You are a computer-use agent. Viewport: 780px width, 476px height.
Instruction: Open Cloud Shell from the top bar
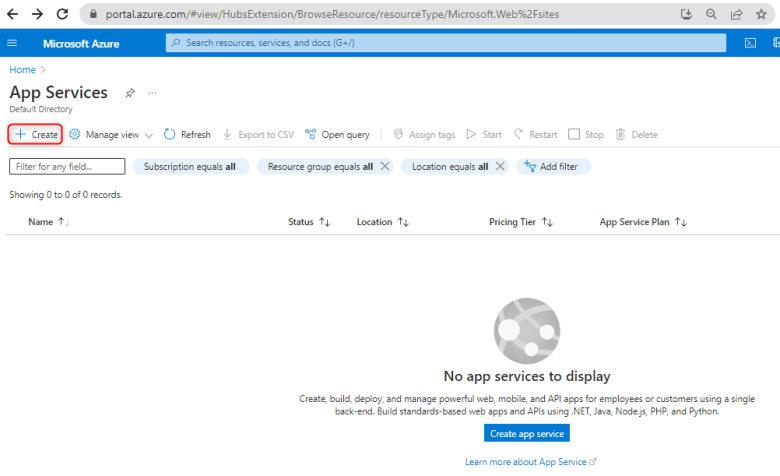750,43
